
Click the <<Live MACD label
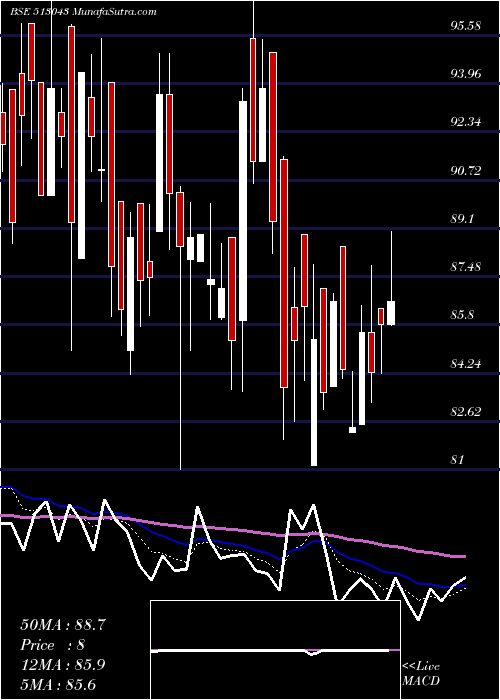tap(421, 674)
